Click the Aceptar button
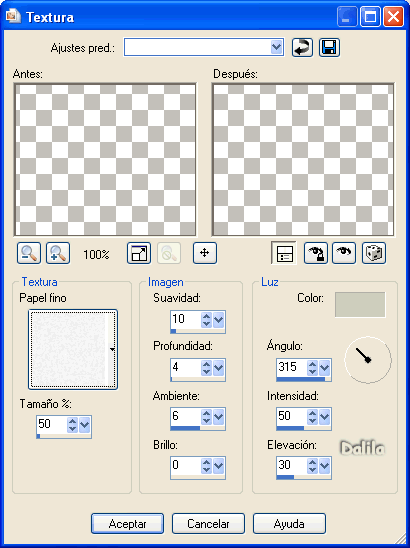The image size is (410, 548). pyautogui.click(x=128, y=524)
